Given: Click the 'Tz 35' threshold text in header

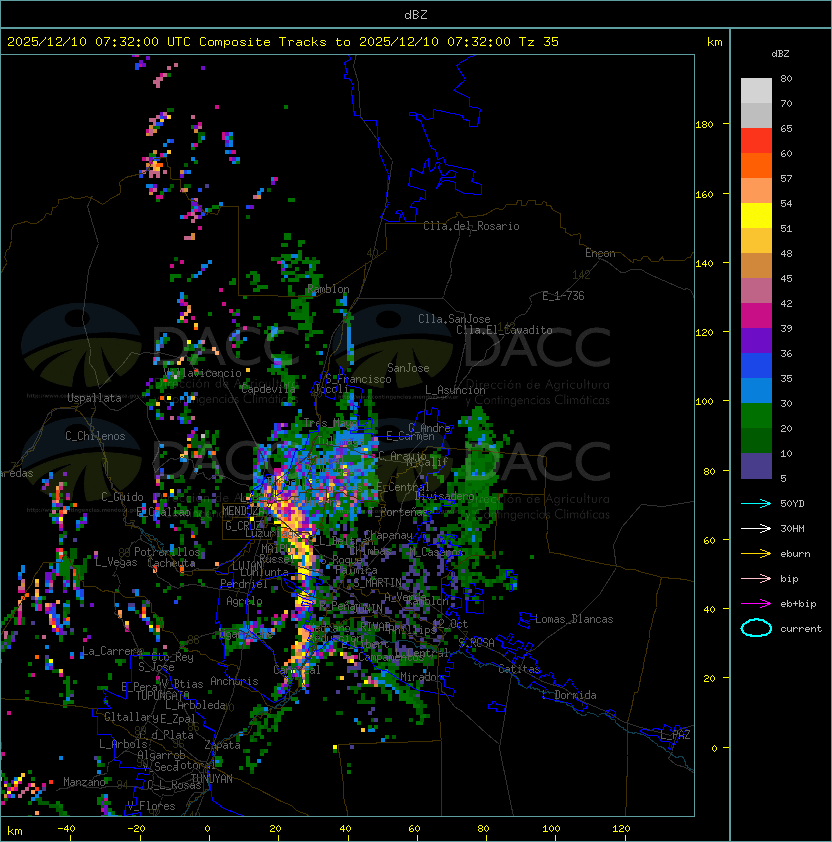Looking at the screenshot, I should click(539, 42).
